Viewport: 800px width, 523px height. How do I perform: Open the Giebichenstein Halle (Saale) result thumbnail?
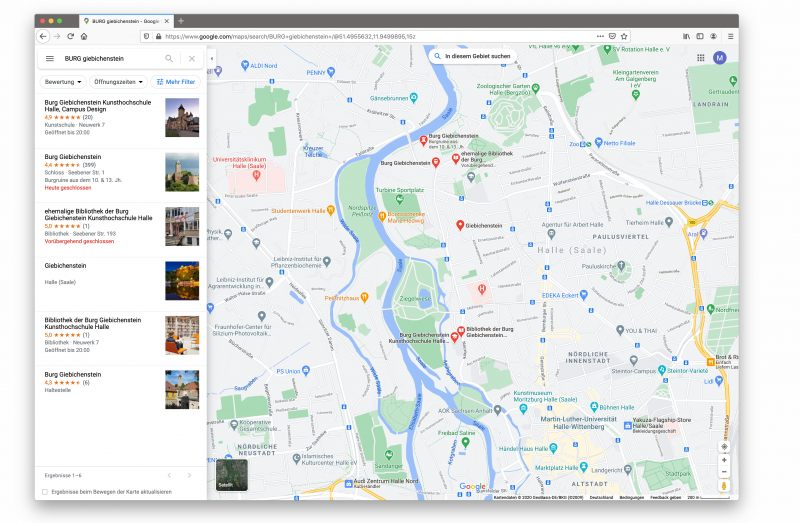[182, 281]
